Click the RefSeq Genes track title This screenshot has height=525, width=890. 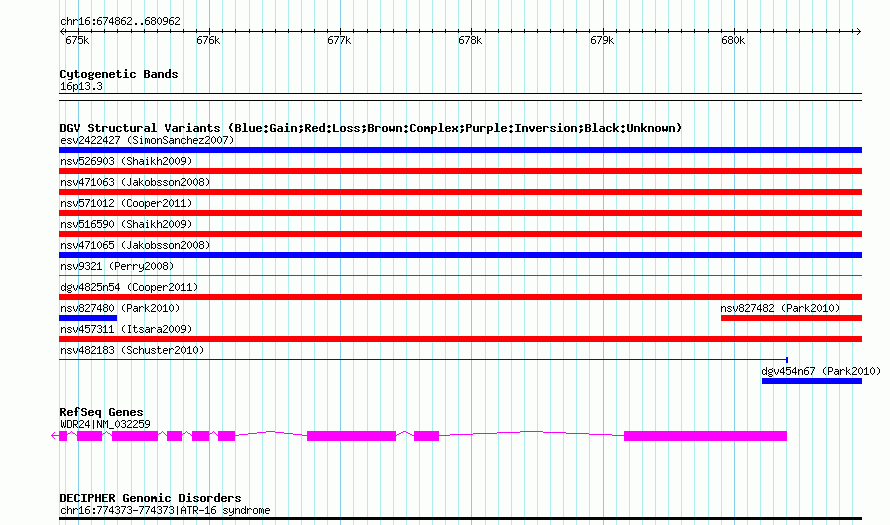coord(101,412)
